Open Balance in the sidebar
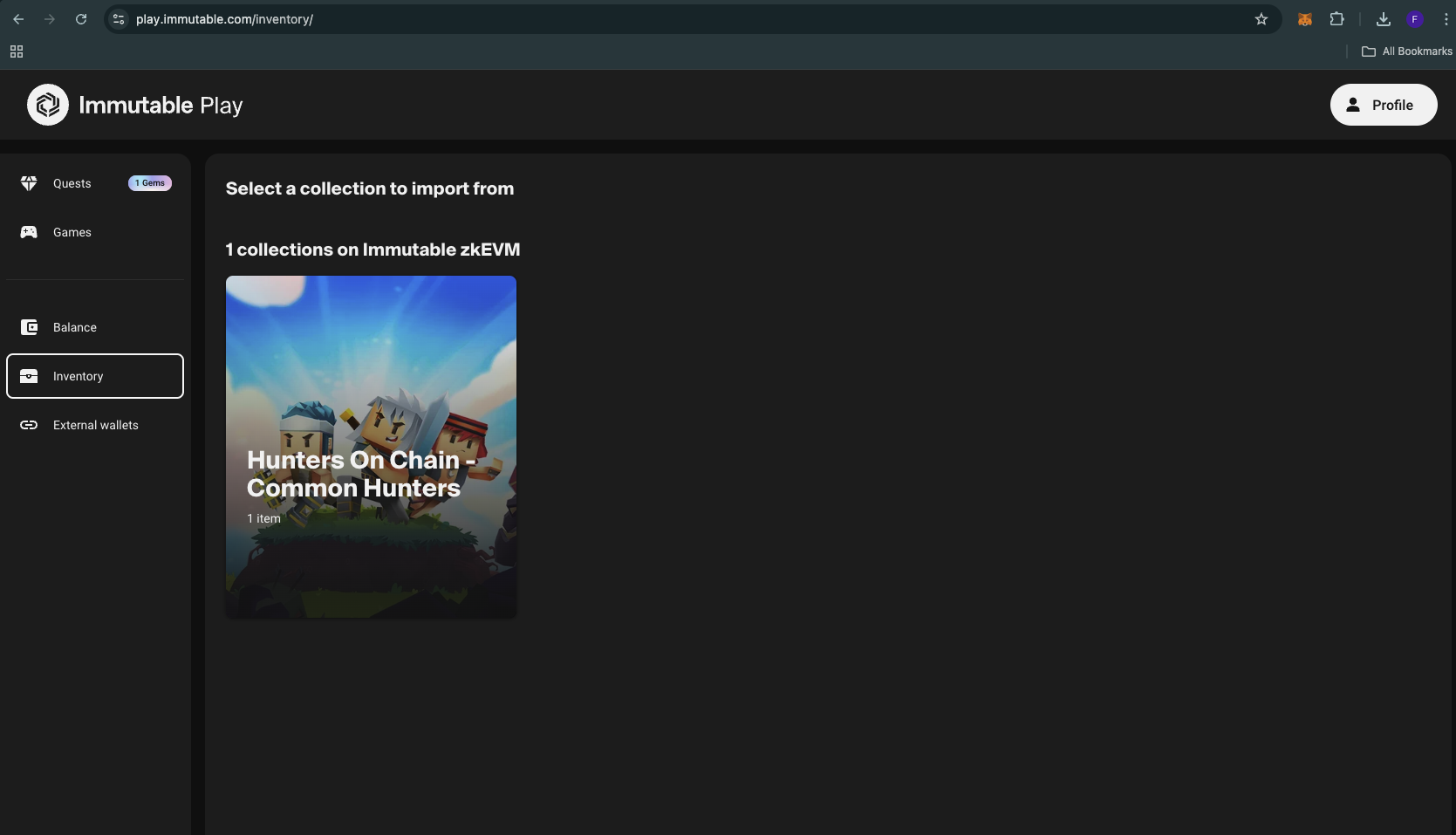Image resolution: width=1456 pixels, height=835 pixels. 95,327
